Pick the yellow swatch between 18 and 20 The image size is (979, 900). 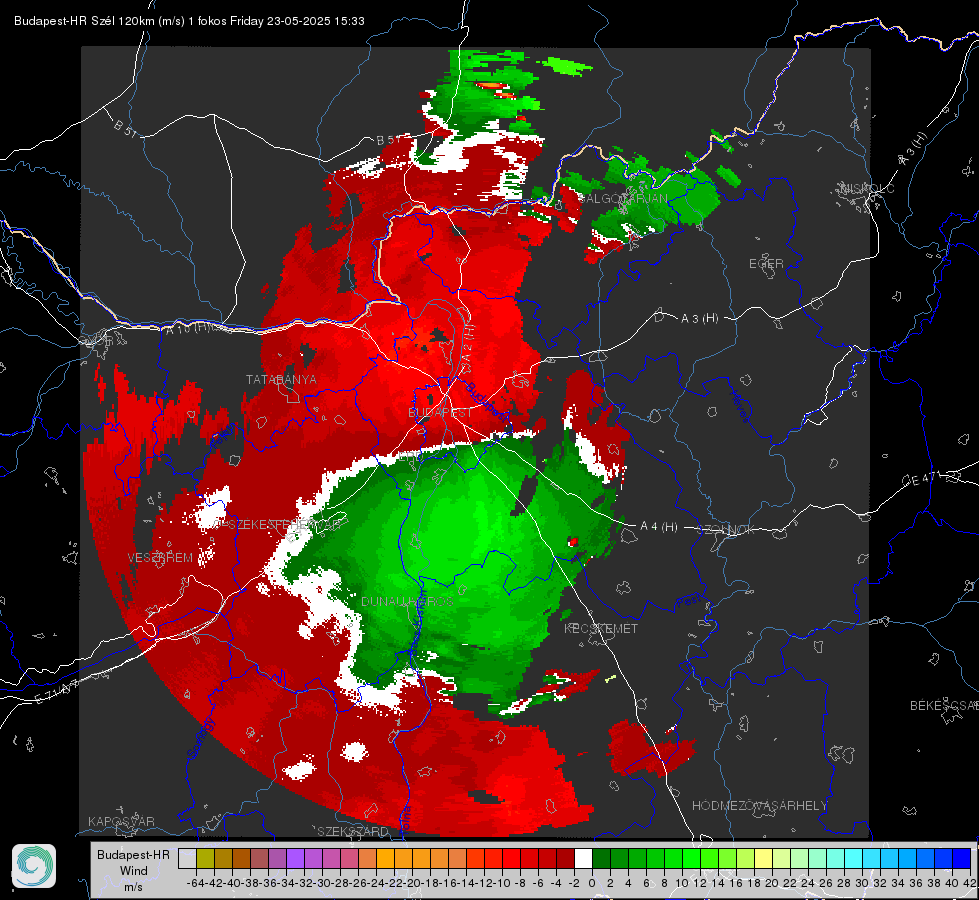click(764, 859)
